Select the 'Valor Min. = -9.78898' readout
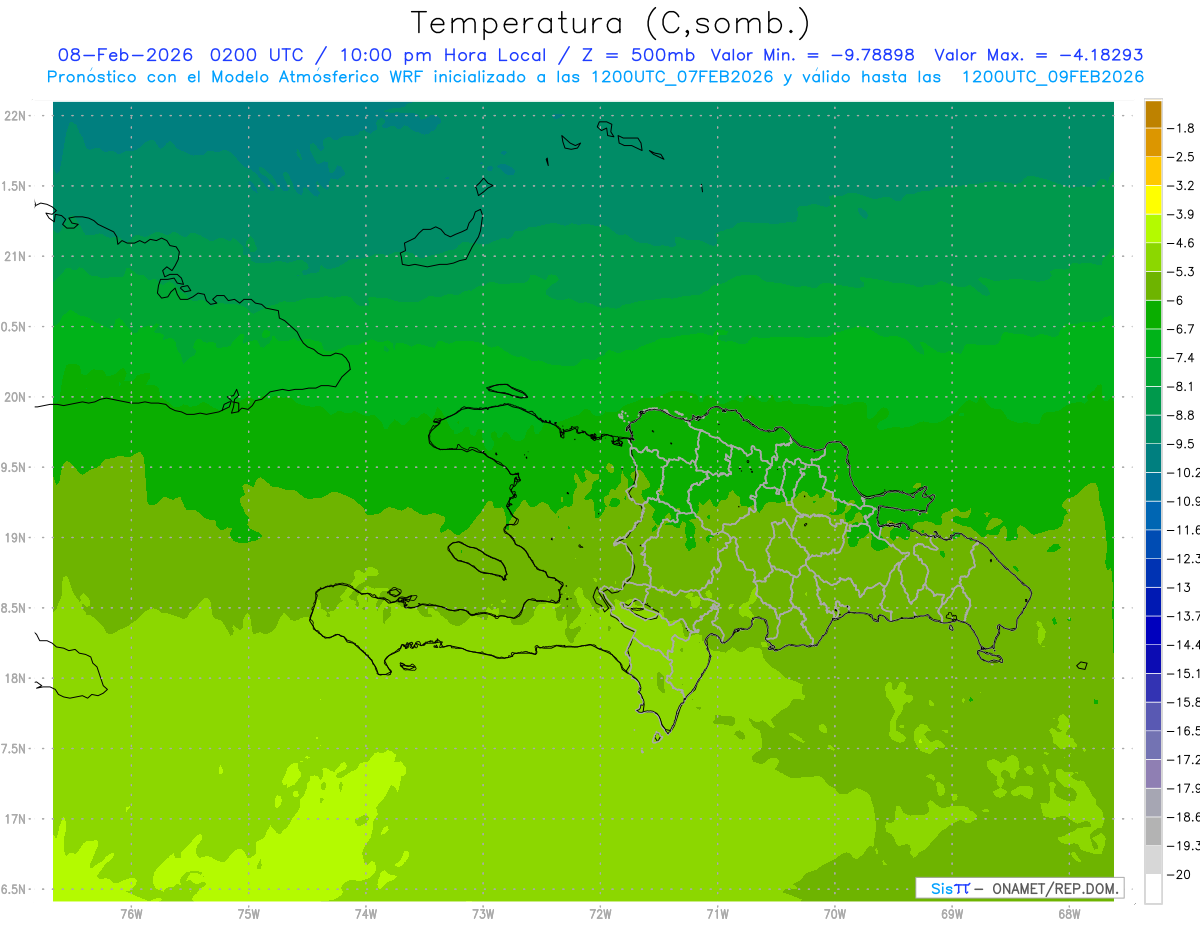Image resolution: width=1200 pixels, height=927 pixels. coord(812,55)
